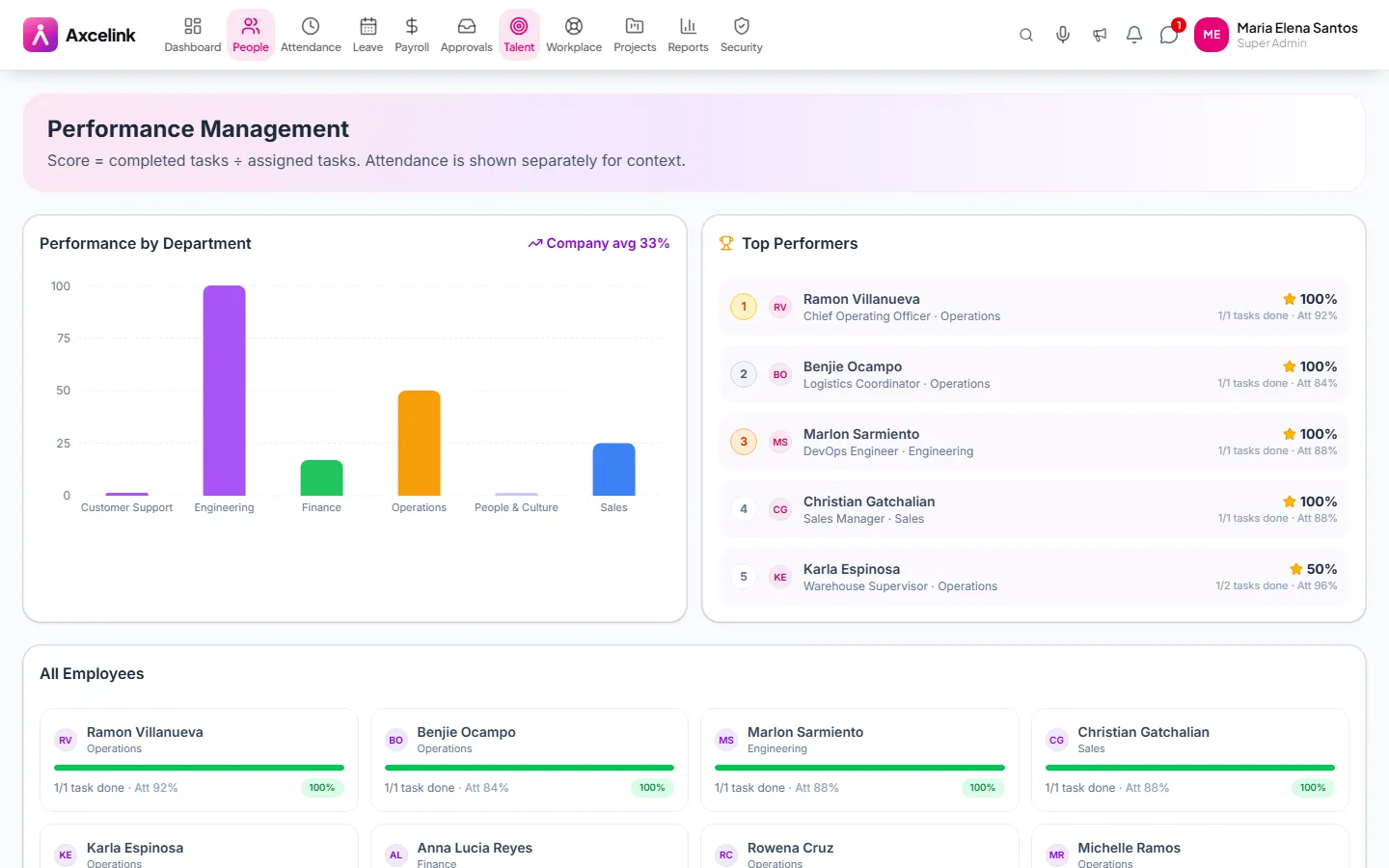Click the purple Engineering chart bar
This screenshot has height=868, width=1389.
pyautogui.click(x=224, y=391)
